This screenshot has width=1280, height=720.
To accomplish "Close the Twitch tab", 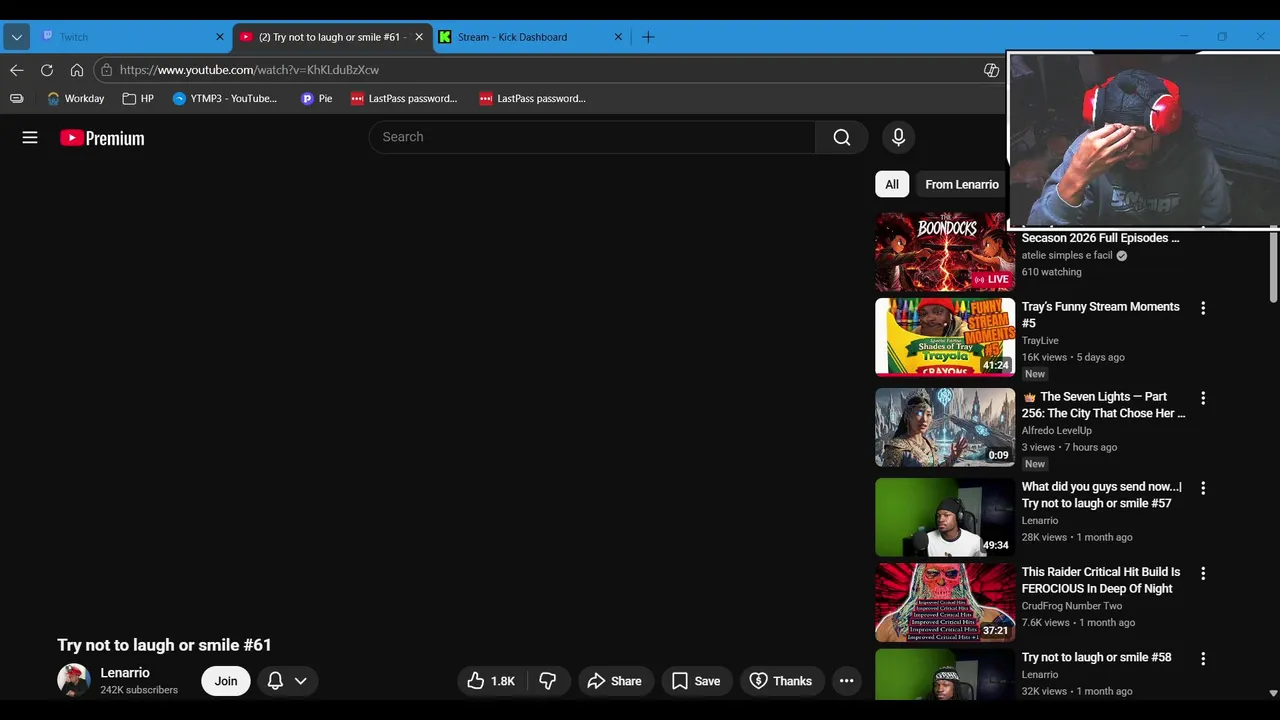I will tap(220, 37).
